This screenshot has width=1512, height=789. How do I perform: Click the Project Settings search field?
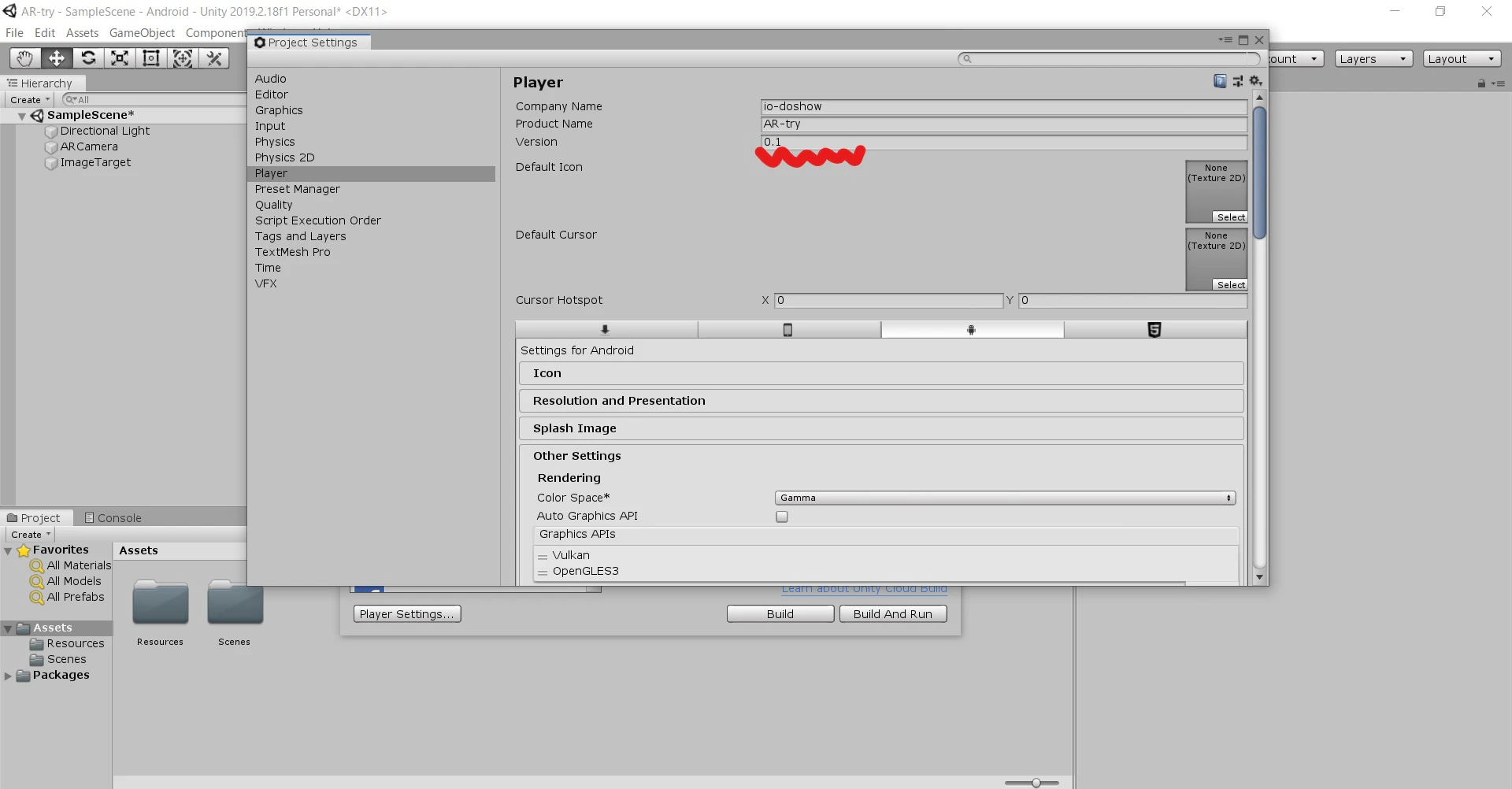click(1108, 58)
